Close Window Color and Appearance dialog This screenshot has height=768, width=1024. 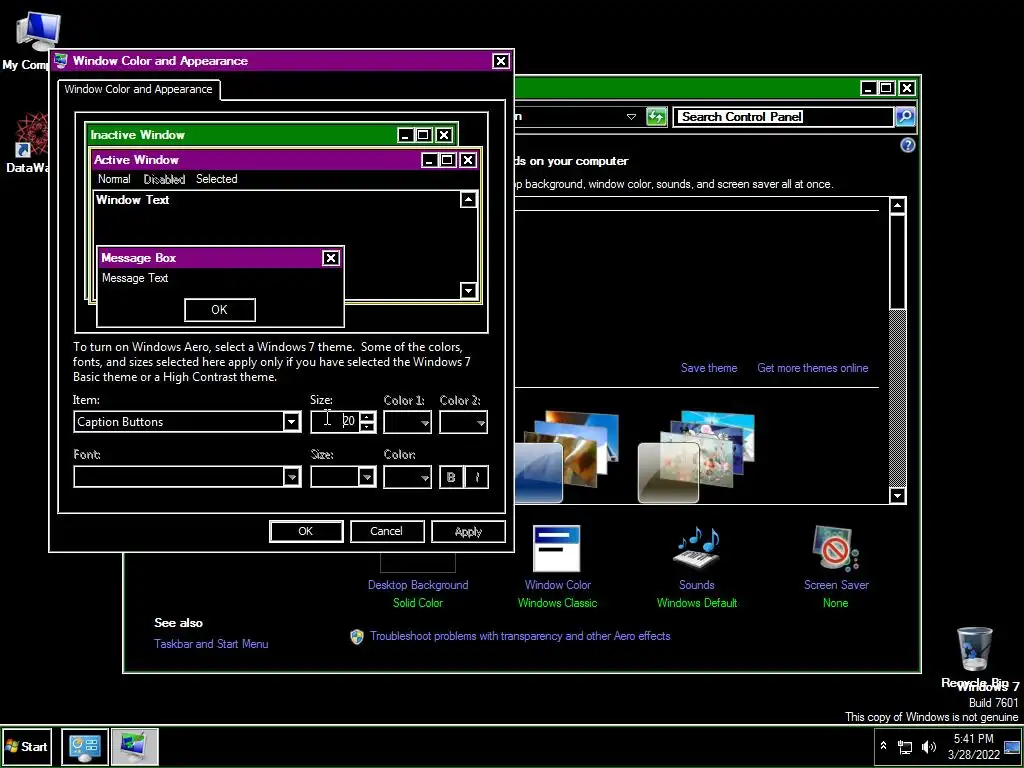click(500, 61)
